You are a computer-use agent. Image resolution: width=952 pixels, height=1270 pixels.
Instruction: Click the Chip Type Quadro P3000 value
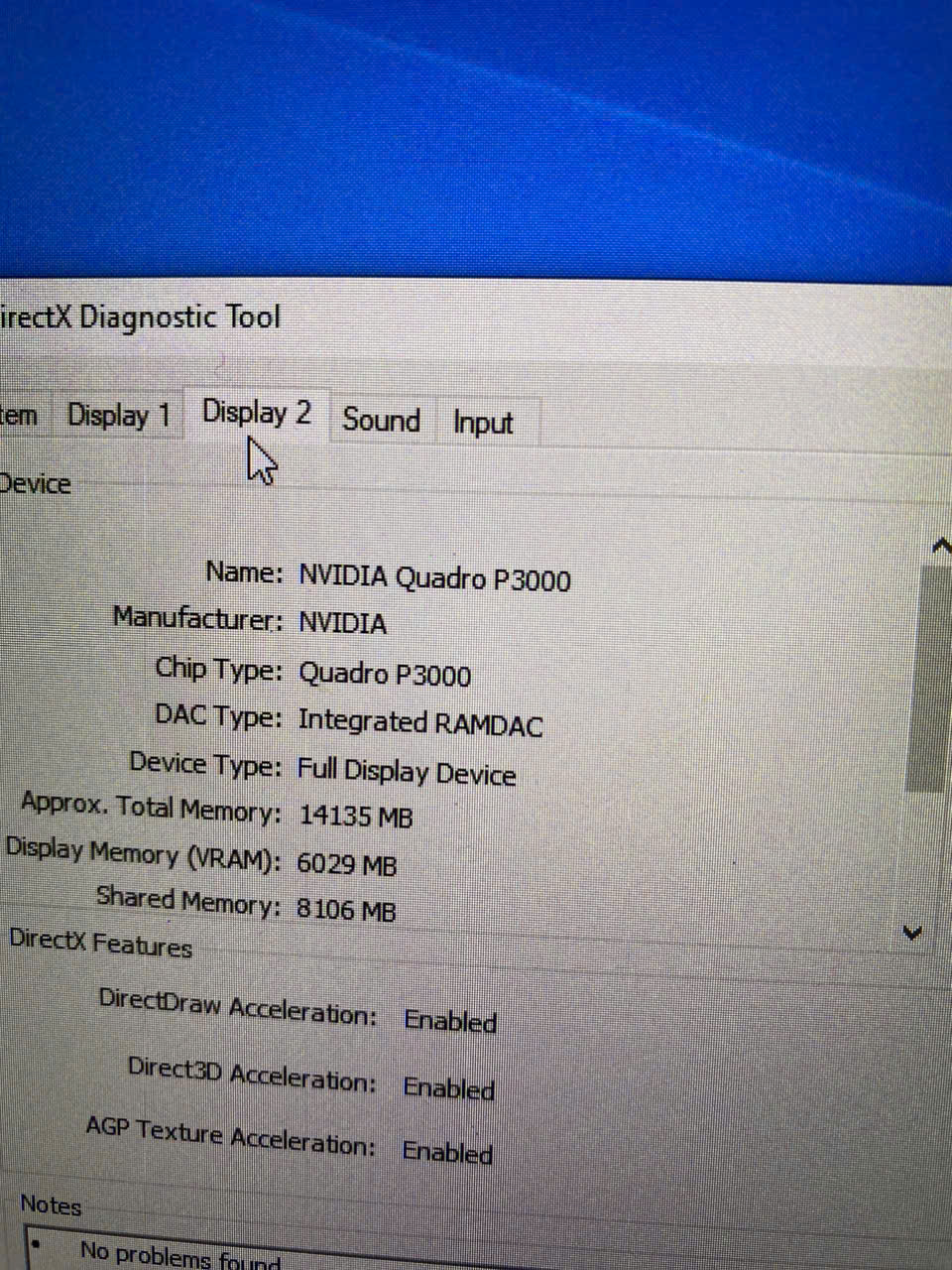tap(385, 675)
